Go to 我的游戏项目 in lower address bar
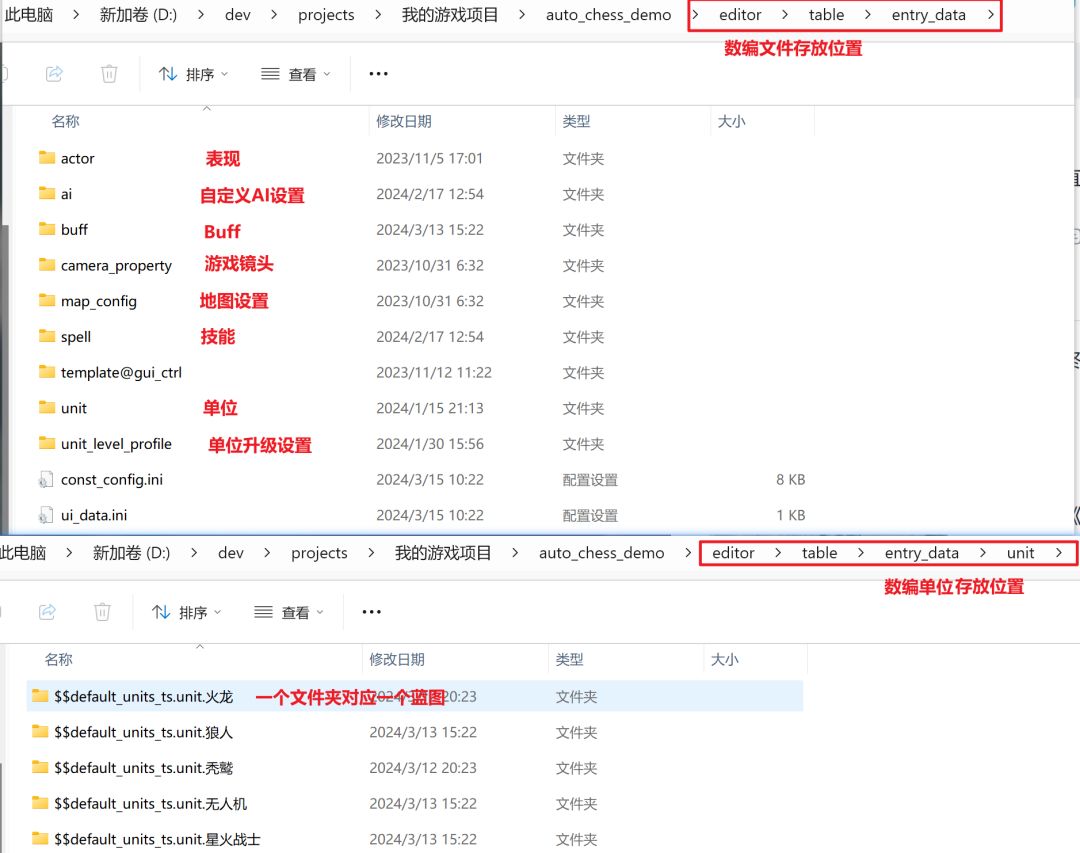 tap(443, 553)
